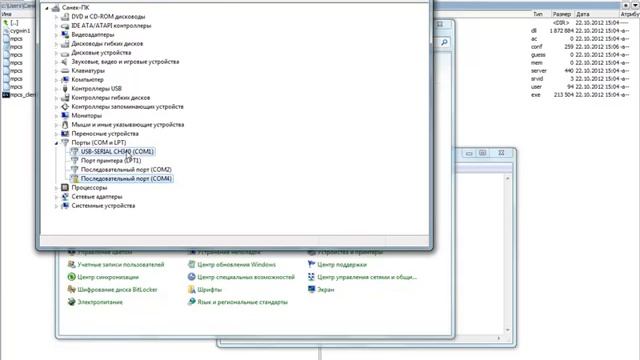The height and width of the screenshot is (360, 640).
Task: Expand the Контроллеры запоминающих устройств node
Action: [x=56, y=107]
